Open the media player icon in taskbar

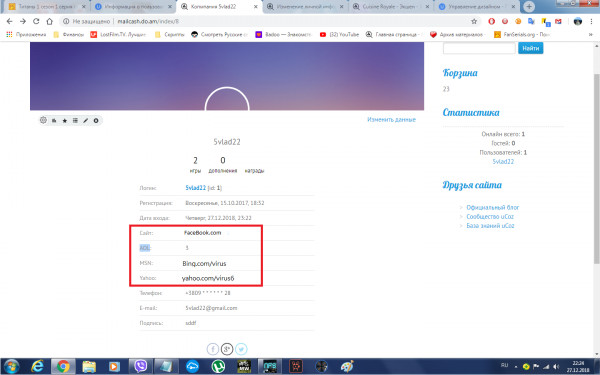[114, 366]
